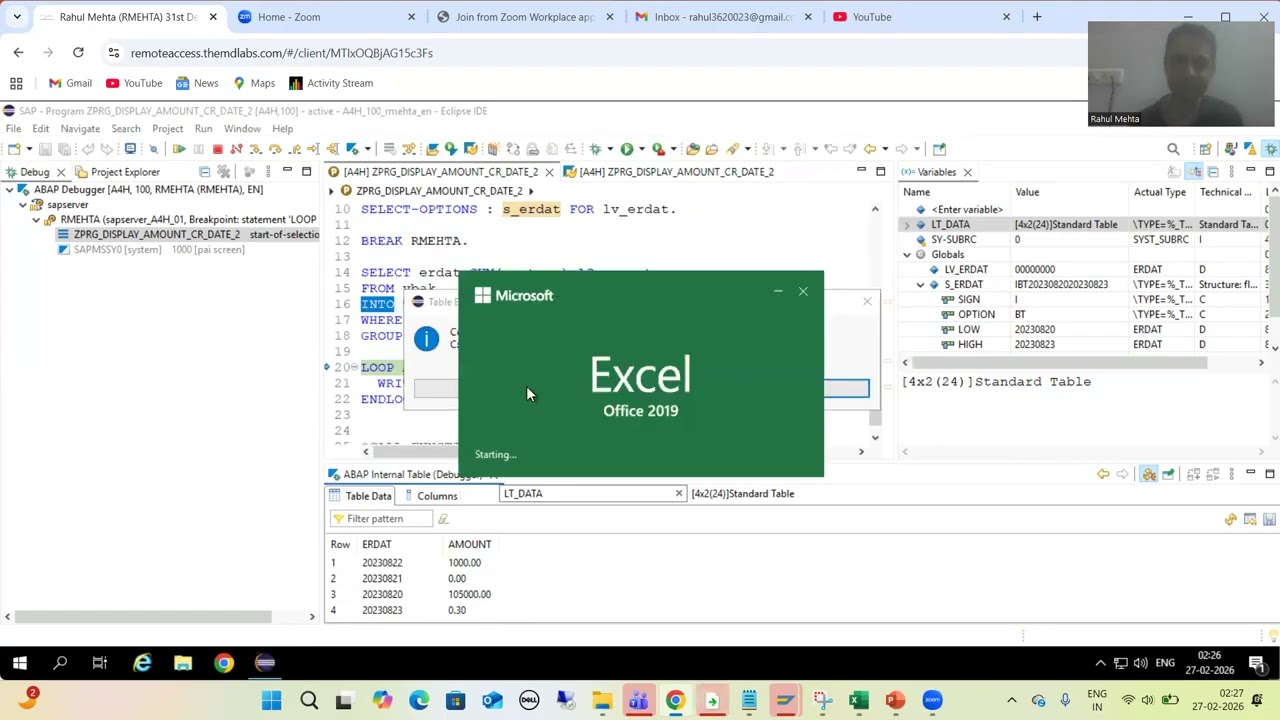Viewport: 1280px width, 720px height.
Task: Reload the remote access page
Action: coord(78,53)
